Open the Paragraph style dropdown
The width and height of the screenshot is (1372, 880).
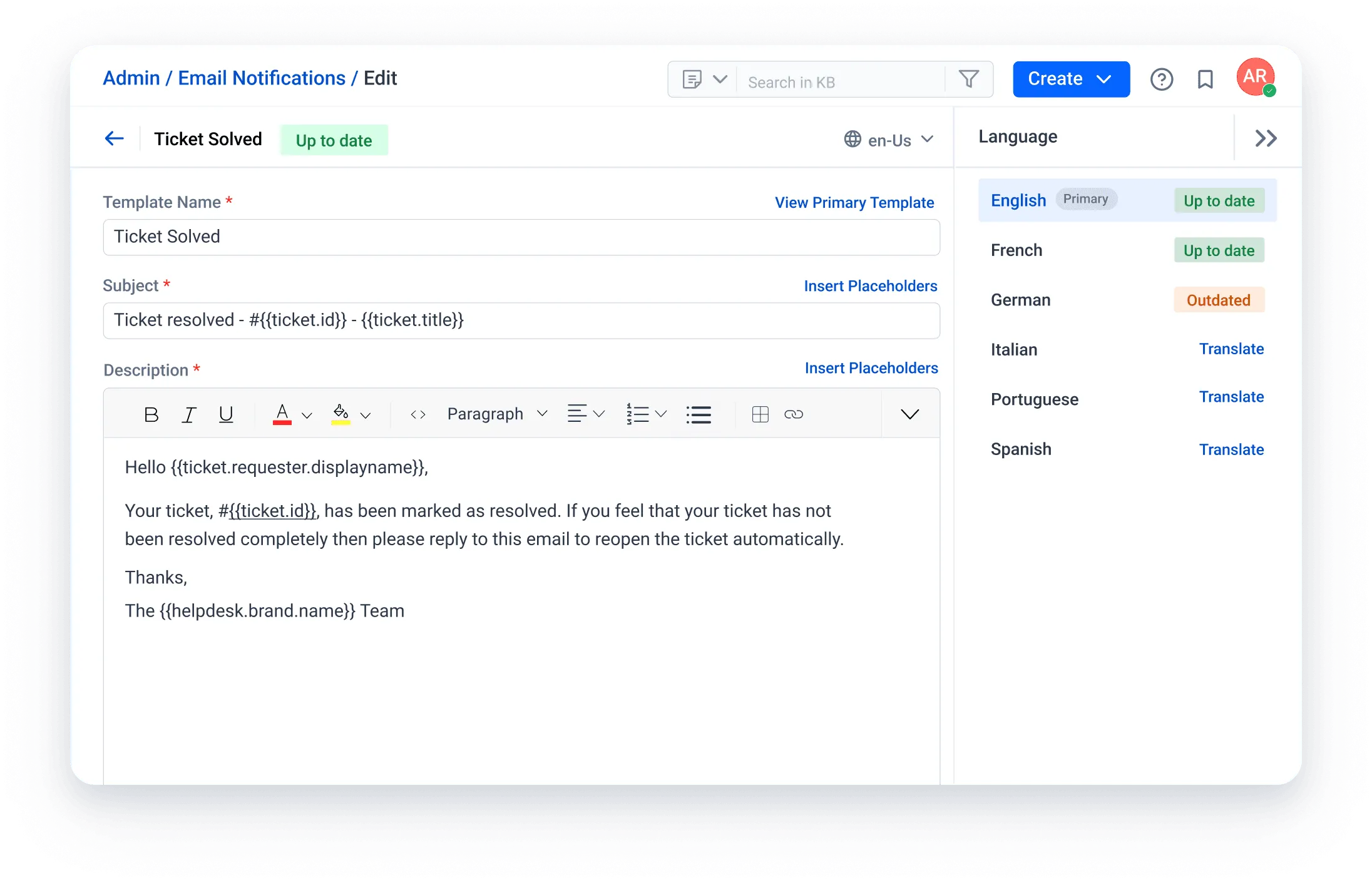pos(494,414)
